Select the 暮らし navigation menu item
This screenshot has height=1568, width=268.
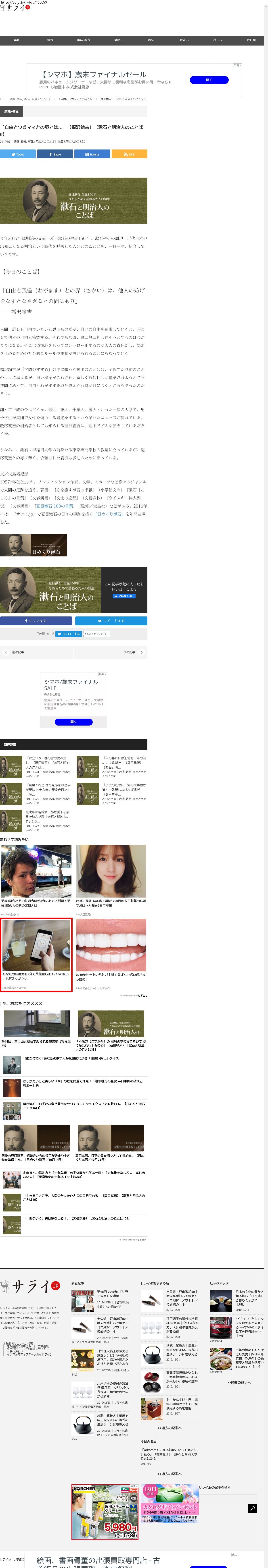(218, 40)
